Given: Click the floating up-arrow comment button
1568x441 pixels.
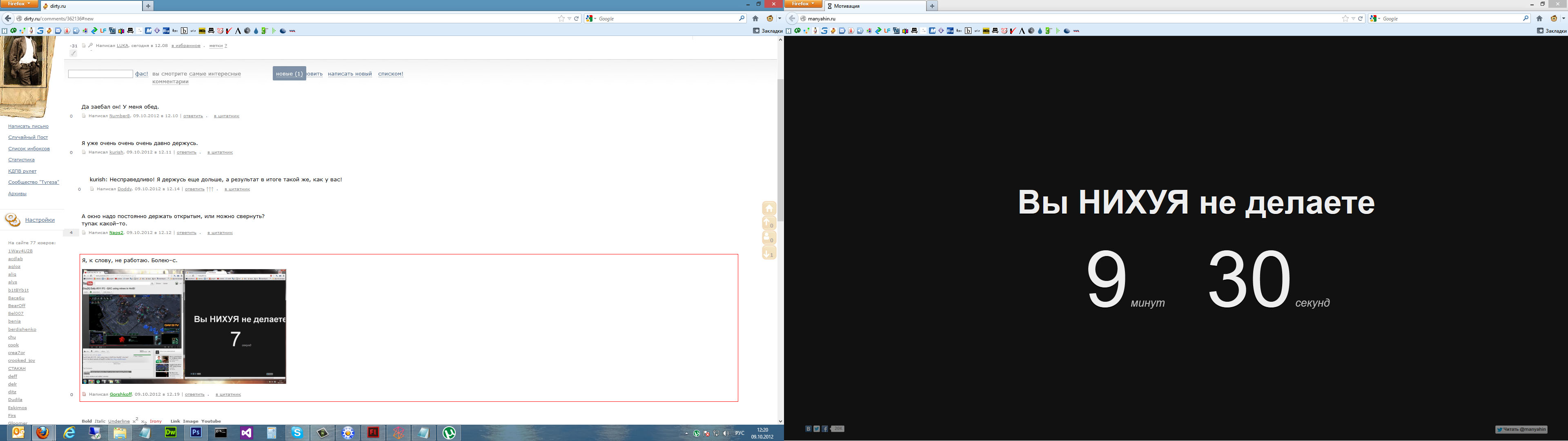Looking at the screenshot, I should [x=769, y=223].
